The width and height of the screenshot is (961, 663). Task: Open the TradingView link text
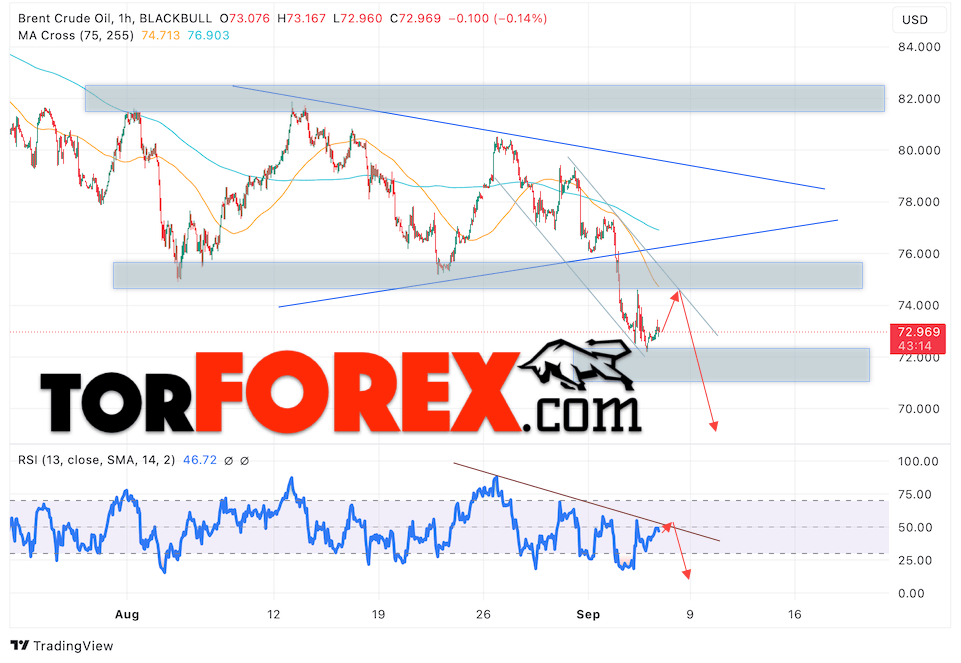(74, 646)
